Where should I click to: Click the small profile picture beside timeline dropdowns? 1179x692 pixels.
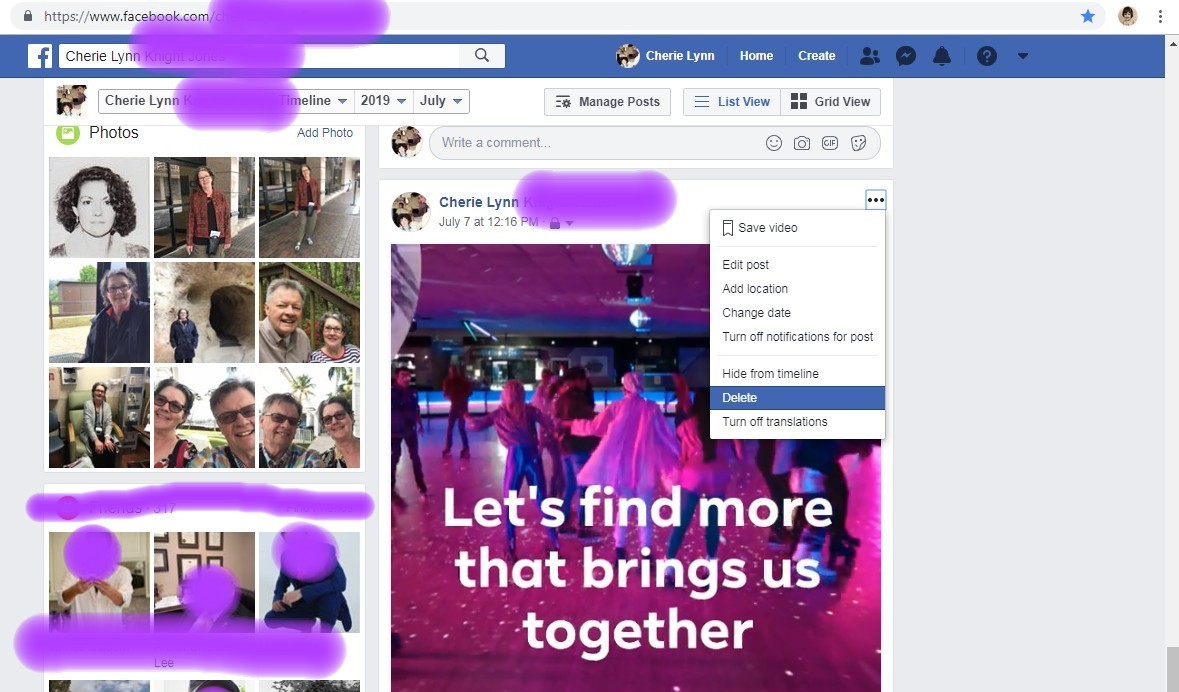click(x=71, y=101)
